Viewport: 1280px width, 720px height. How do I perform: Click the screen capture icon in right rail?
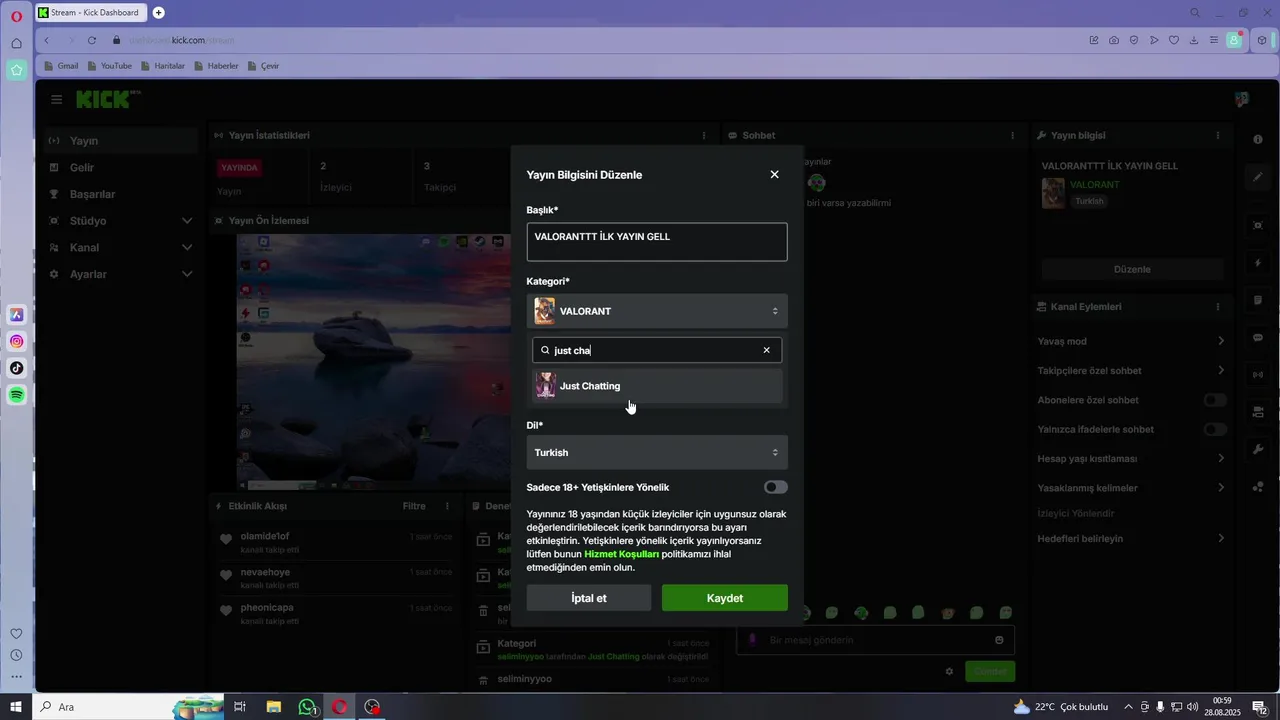(x=1258, y=225)
